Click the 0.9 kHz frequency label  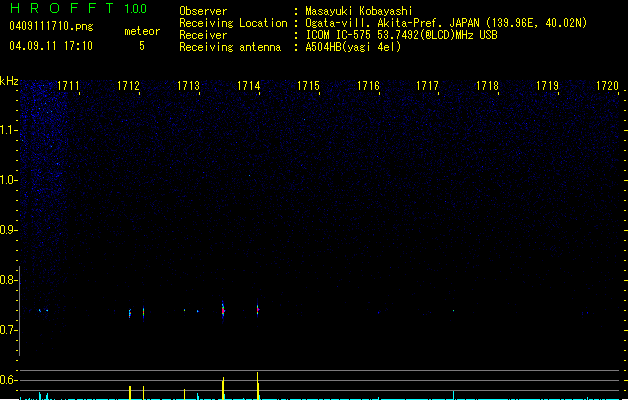(x=8, y=230)
